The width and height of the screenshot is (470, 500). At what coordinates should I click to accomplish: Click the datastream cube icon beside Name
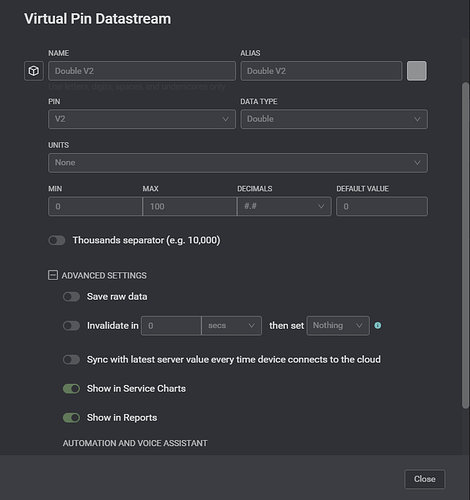point(34,71)
